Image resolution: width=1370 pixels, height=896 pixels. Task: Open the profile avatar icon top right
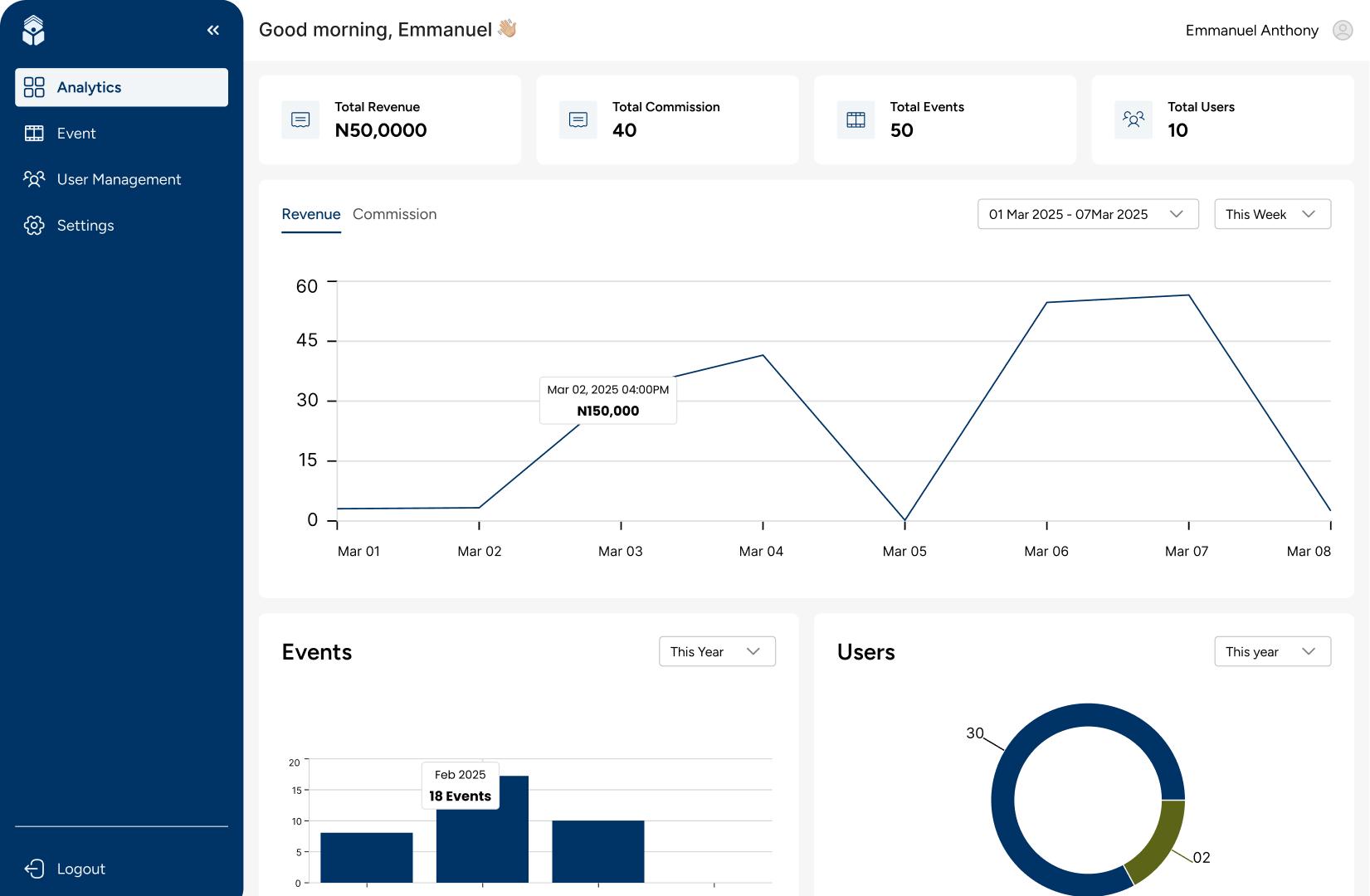tap(1342, 31)
